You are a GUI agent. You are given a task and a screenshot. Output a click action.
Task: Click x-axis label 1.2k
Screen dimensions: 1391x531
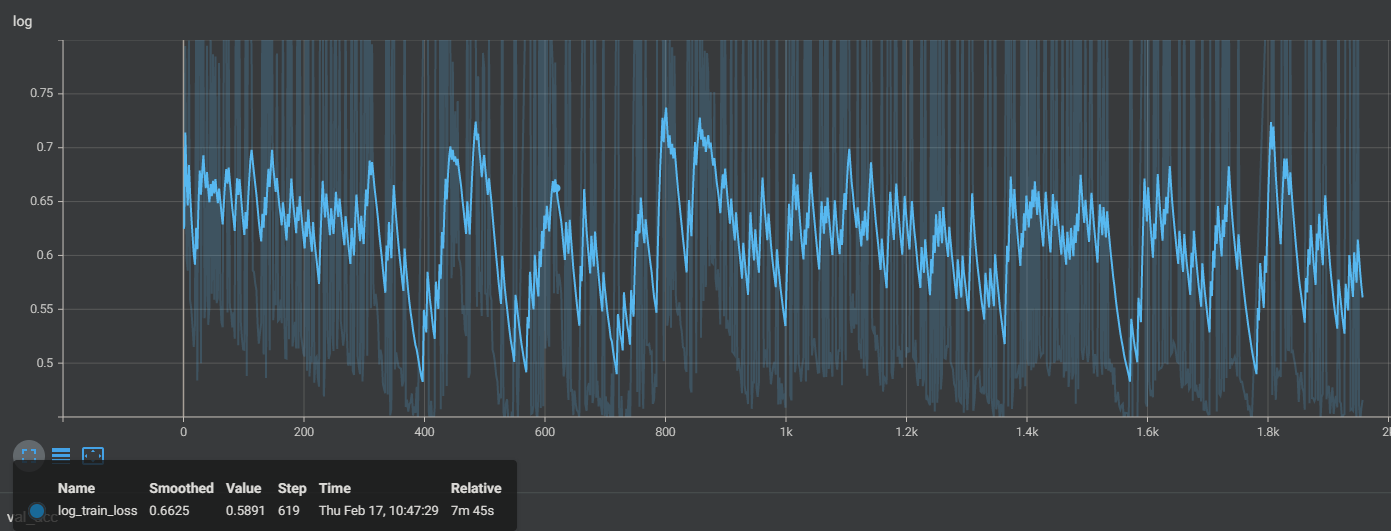906,432
